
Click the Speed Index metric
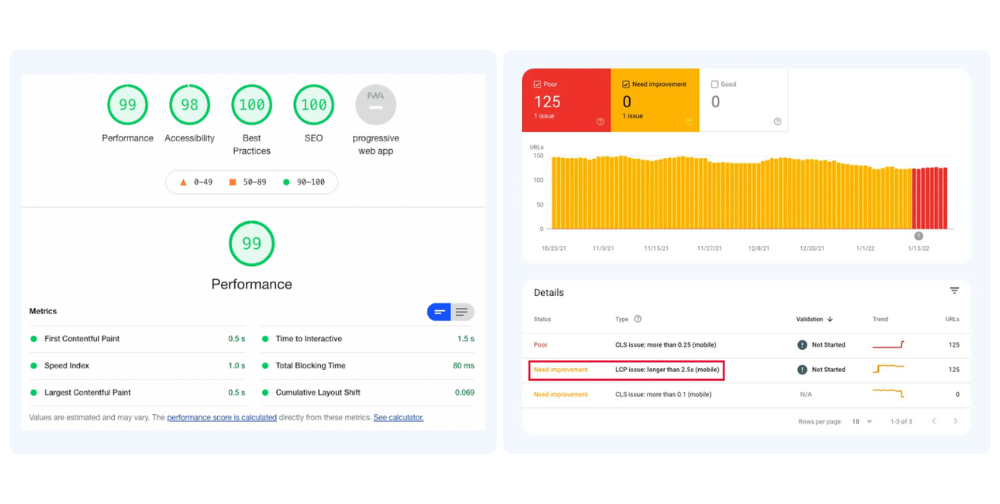coord(137,366)
